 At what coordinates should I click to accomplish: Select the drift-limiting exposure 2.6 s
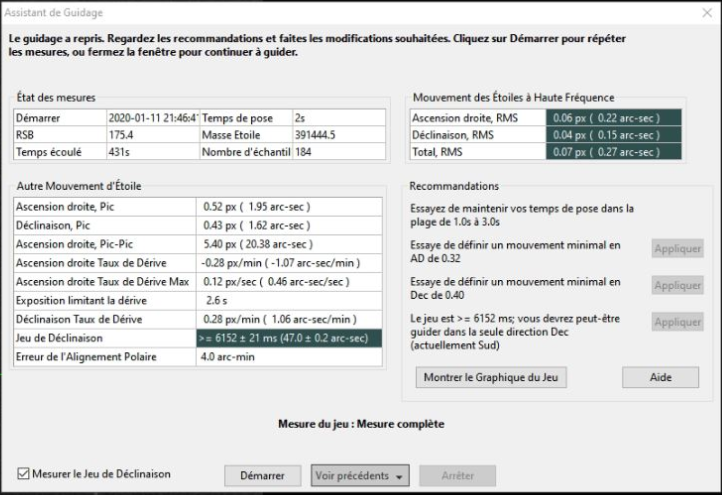pos(289,301)
